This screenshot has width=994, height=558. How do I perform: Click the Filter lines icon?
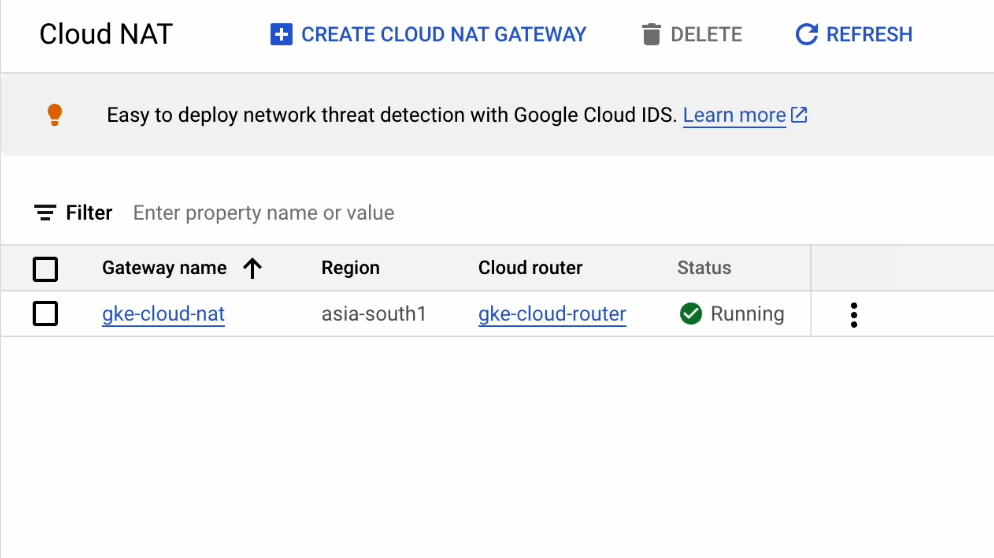point(45,213)
